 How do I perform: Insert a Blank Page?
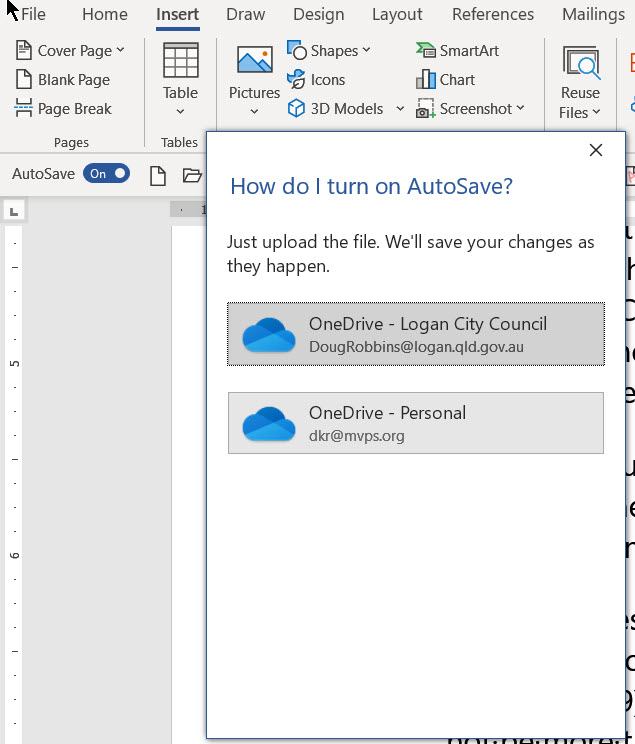point(63,80)
